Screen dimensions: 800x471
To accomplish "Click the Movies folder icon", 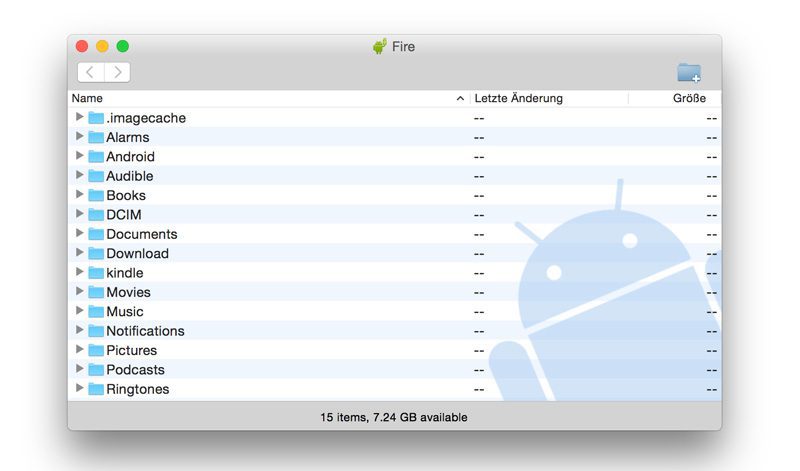I will pos(96,292).
